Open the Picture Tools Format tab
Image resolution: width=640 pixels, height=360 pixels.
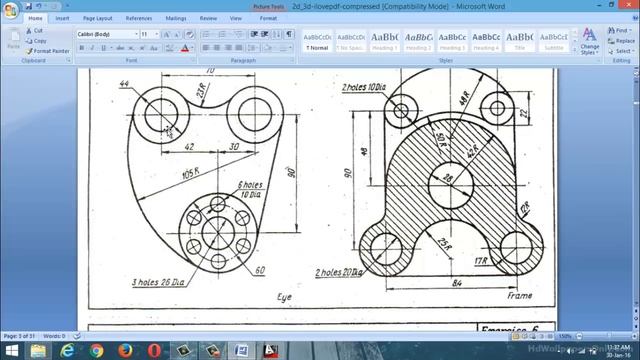pos(268,18)
